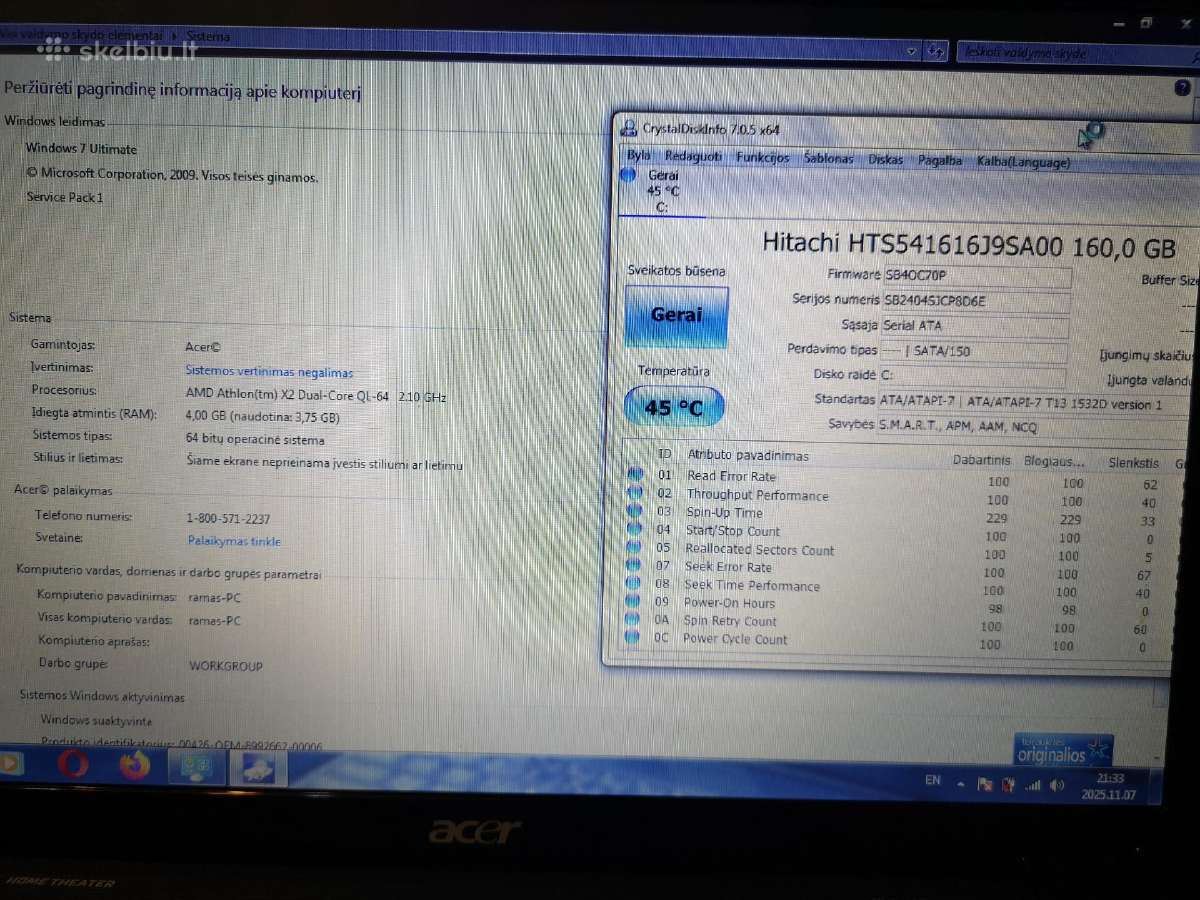Click ramas-PC beside 'Kompiuterio pavadinimas'

[214, 598]
